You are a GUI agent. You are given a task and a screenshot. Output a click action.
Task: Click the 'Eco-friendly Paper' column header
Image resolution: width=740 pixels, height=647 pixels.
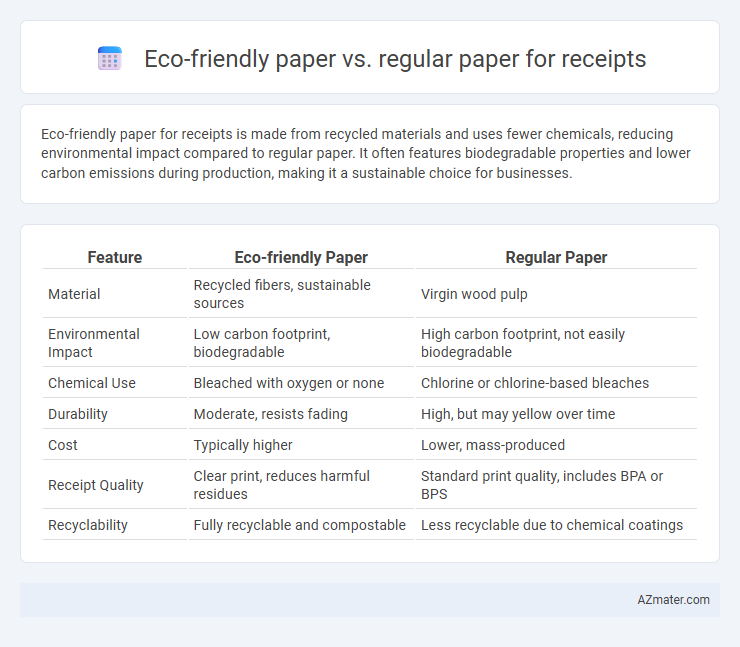[301, 257]
